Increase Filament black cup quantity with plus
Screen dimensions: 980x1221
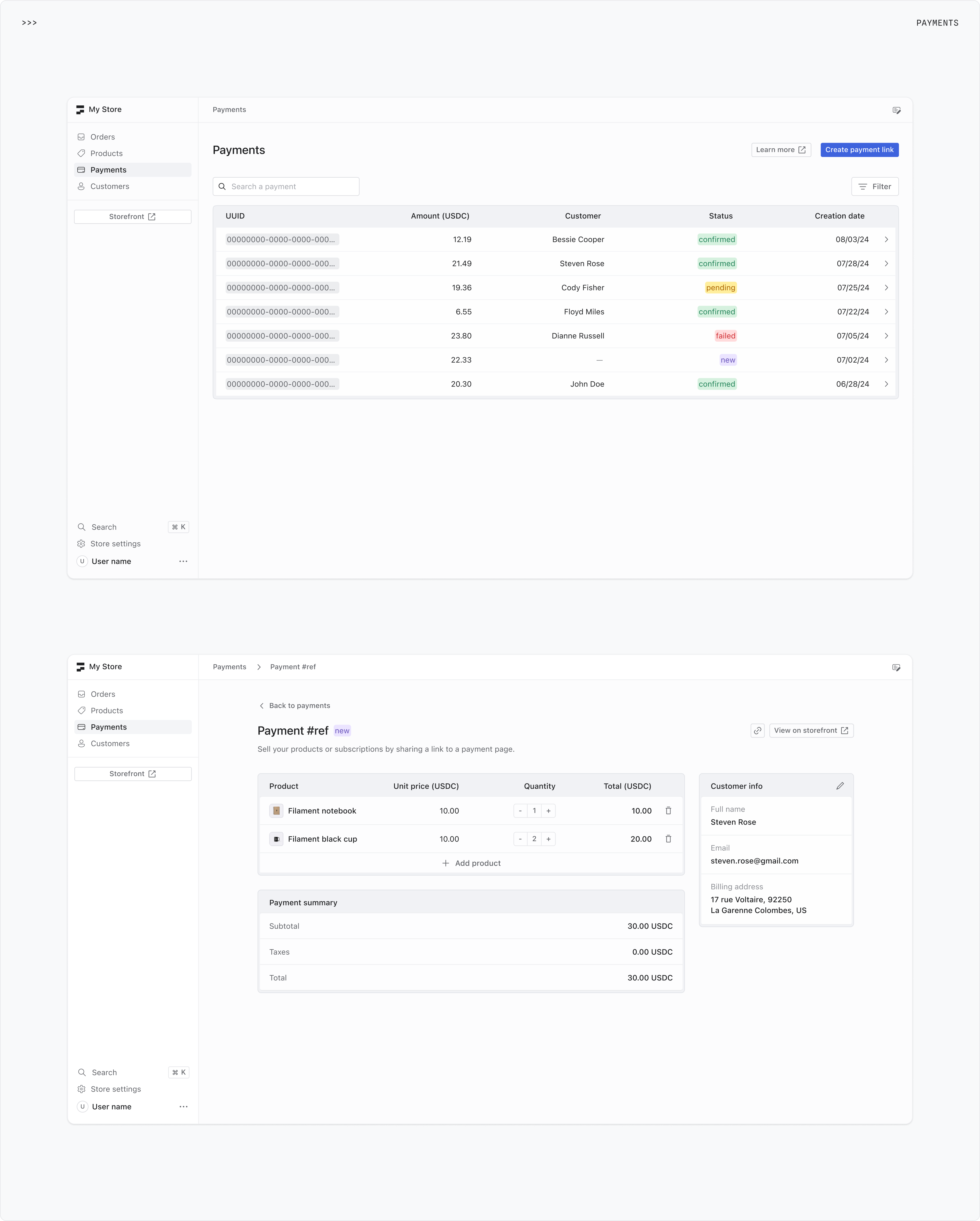548,839
